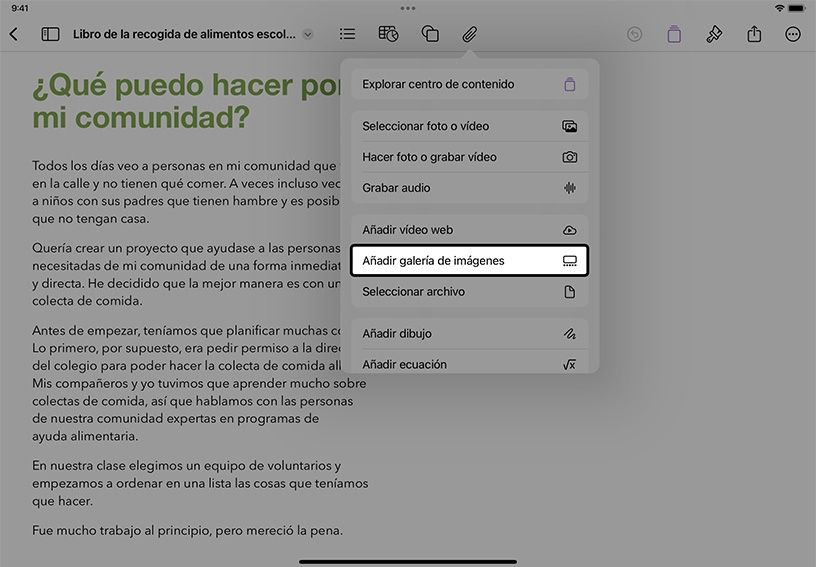Tap the paperclip attachment icon
Image resolution: width=816 pixels, height=567 pixels.
coord(469,34)
